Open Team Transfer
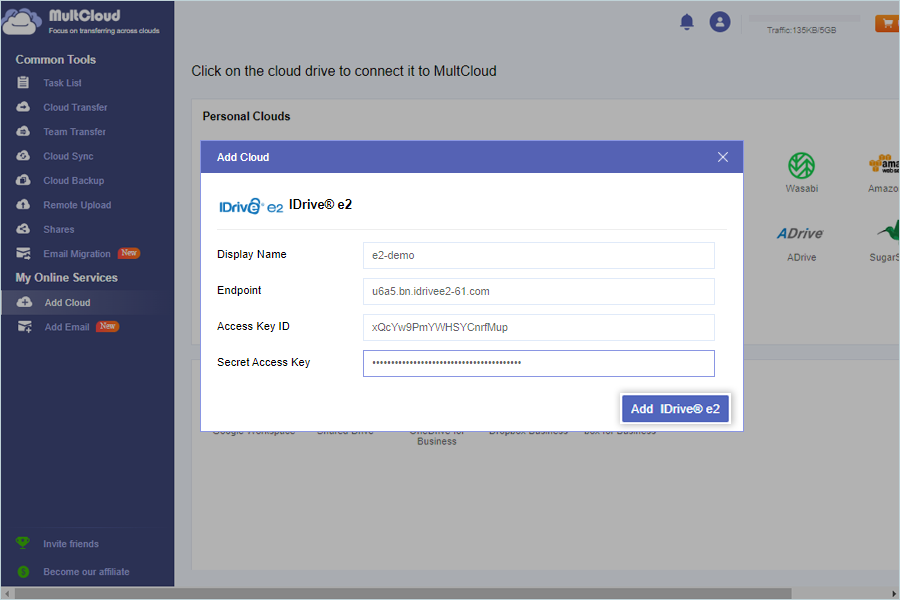The width and height of the screenshot is (900, 600). coord(75,131)
